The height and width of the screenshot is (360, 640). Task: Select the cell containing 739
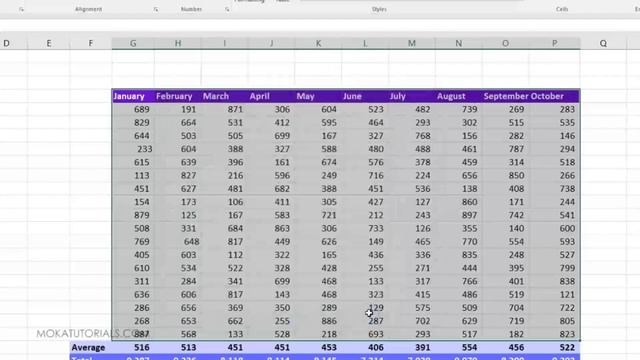[459, 109]
